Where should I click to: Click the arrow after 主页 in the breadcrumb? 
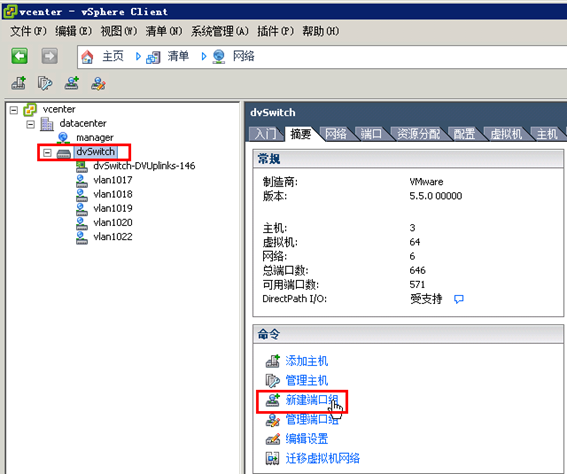coord(138,56)
